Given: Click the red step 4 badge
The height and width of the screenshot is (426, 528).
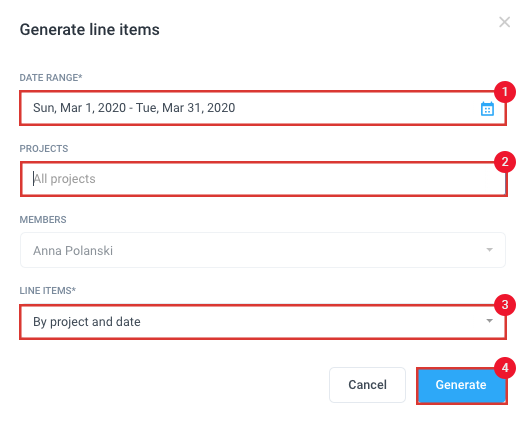Looking at the screenshot, I should click(x=505, y=368).
